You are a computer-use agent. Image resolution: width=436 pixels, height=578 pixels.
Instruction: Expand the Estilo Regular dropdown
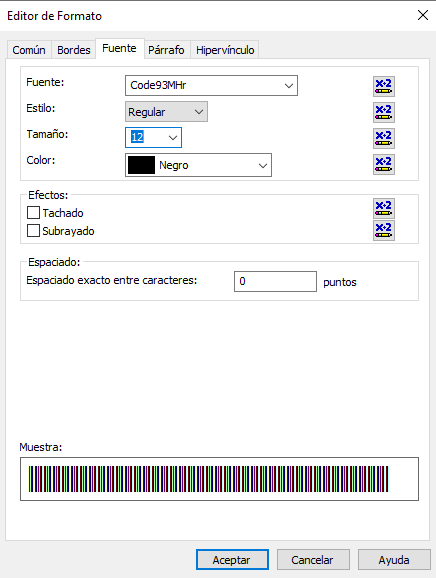pos(199,112)
